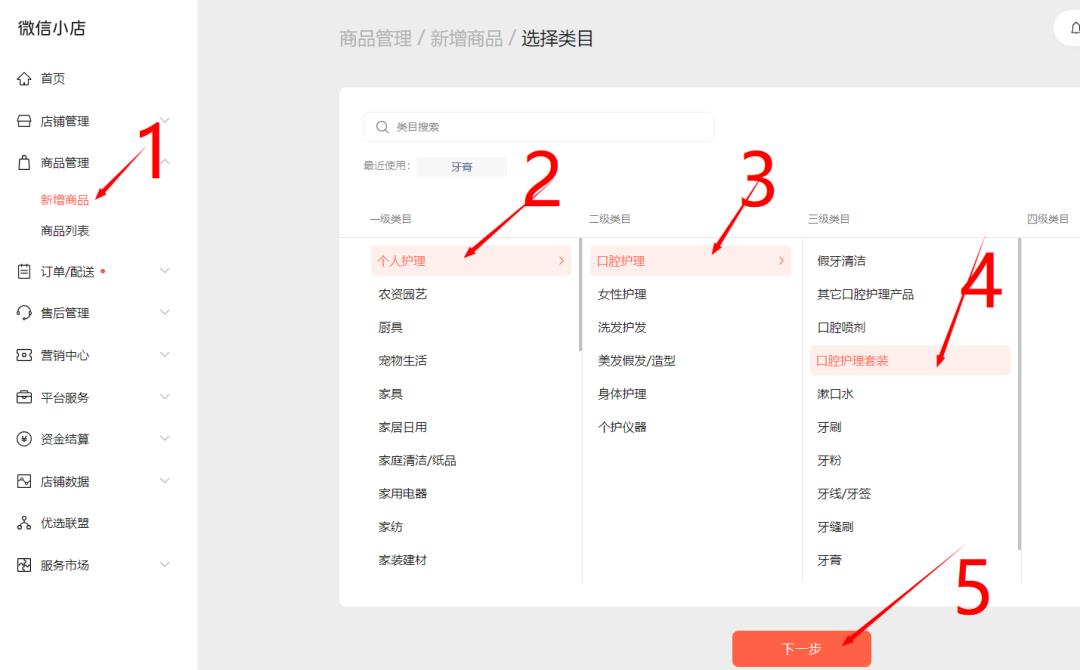Open 新增商品 submenu item

click(65, 200)
